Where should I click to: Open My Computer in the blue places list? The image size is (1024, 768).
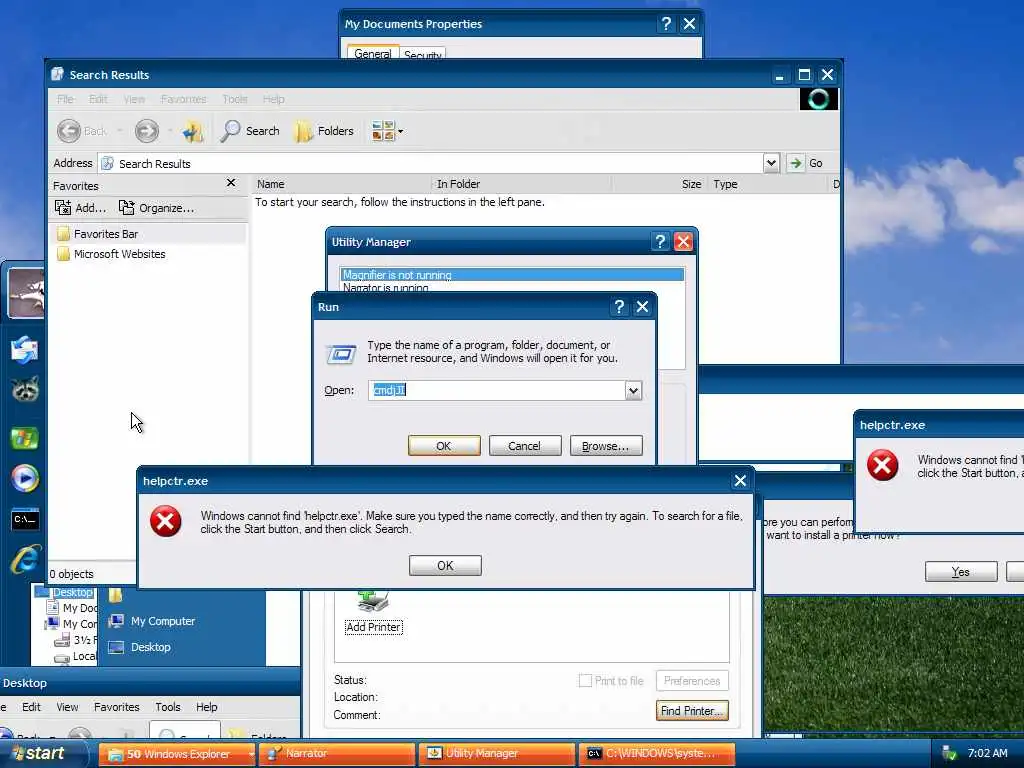pos(152,621)
